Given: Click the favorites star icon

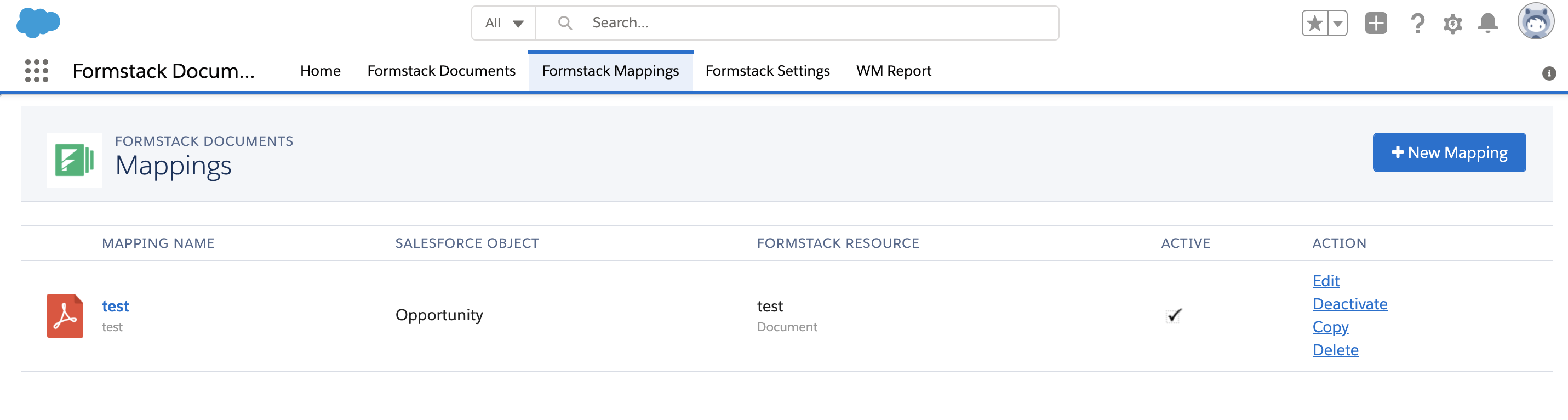Looking at the screenshot, I should pyautogui.click(x=1314, y=24).
